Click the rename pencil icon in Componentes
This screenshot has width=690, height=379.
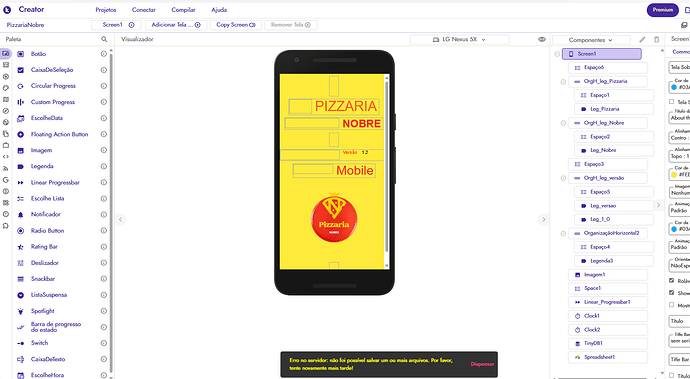(642, 40)
